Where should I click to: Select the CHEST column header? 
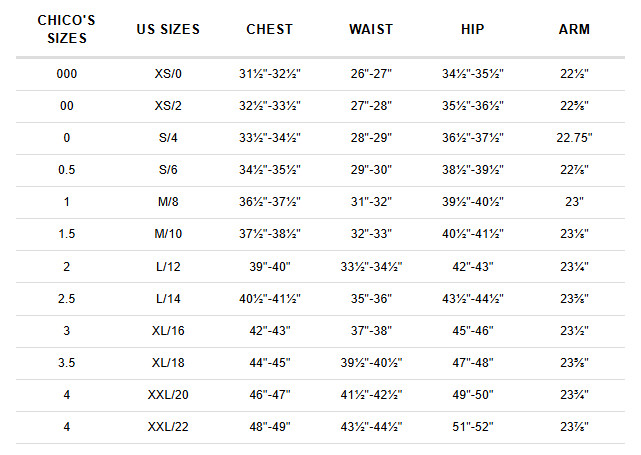tap(270, 29)
